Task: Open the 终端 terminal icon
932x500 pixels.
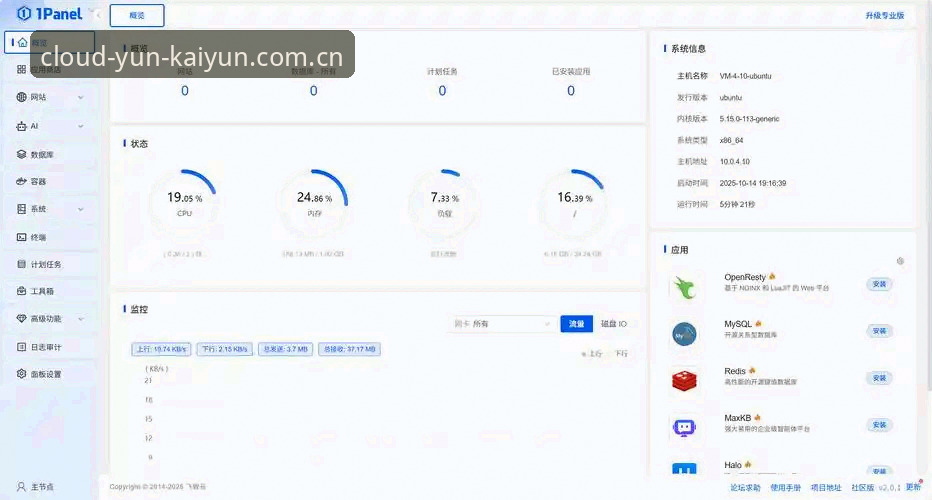Action: point(21,237)
